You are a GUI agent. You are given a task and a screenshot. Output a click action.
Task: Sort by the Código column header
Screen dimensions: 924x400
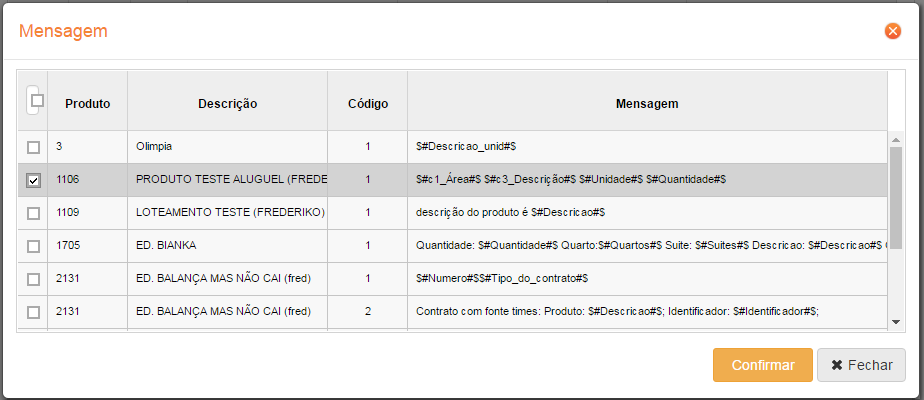[x=367, y=103]
